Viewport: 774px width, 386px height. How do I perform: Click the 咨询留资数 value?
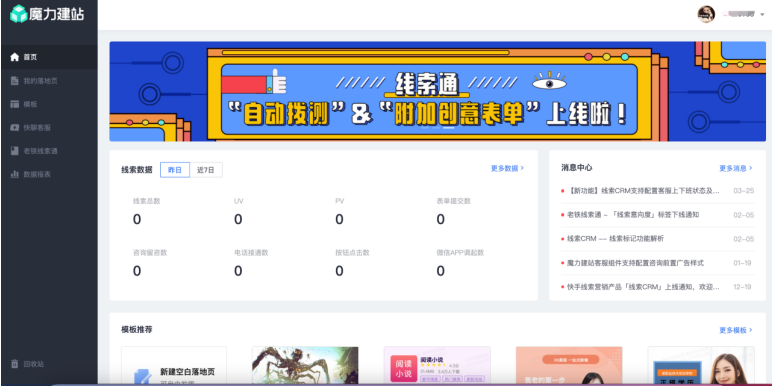(137, 271)
